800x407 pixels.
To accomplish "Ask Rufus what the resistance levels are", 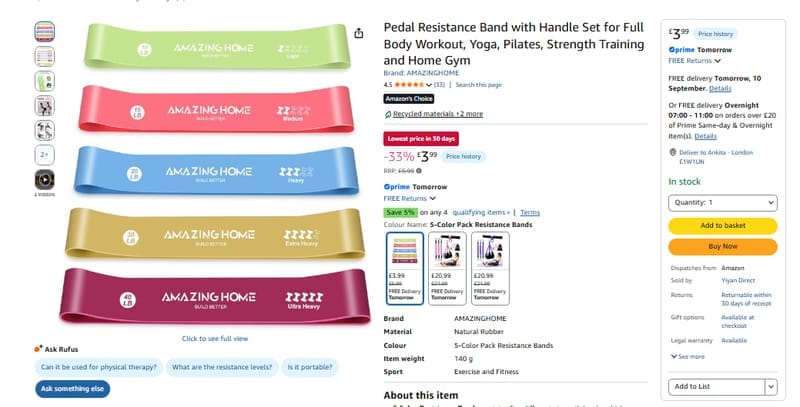I will coord(222,367).
